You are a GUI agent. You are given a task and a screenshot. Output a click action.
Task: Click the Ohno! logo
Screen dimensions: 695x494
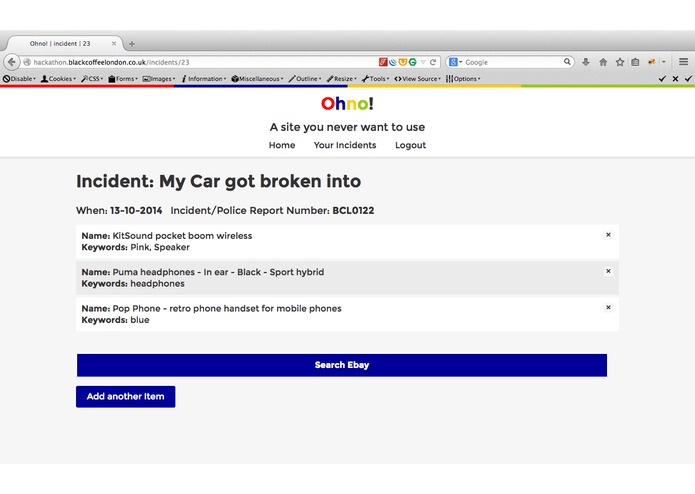pos(348,104)
